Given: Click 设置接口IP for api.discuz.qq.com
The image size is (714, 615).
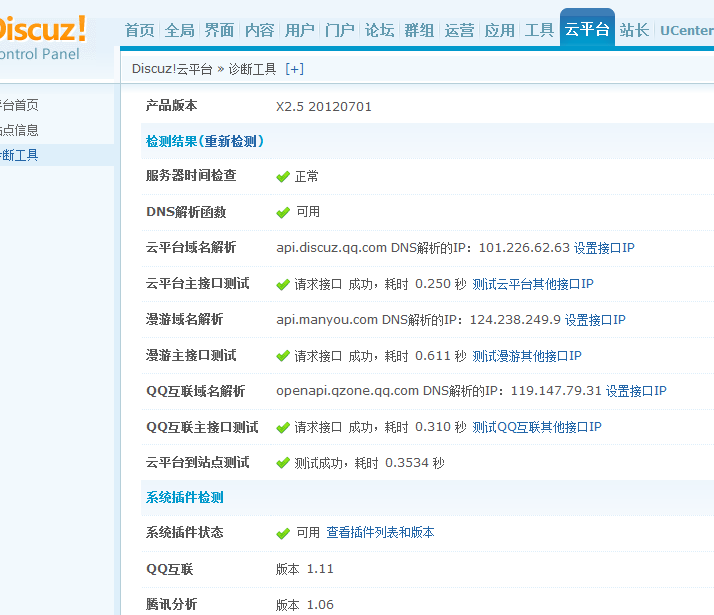Looking at the screenshot, I should (x=603, y=248).
